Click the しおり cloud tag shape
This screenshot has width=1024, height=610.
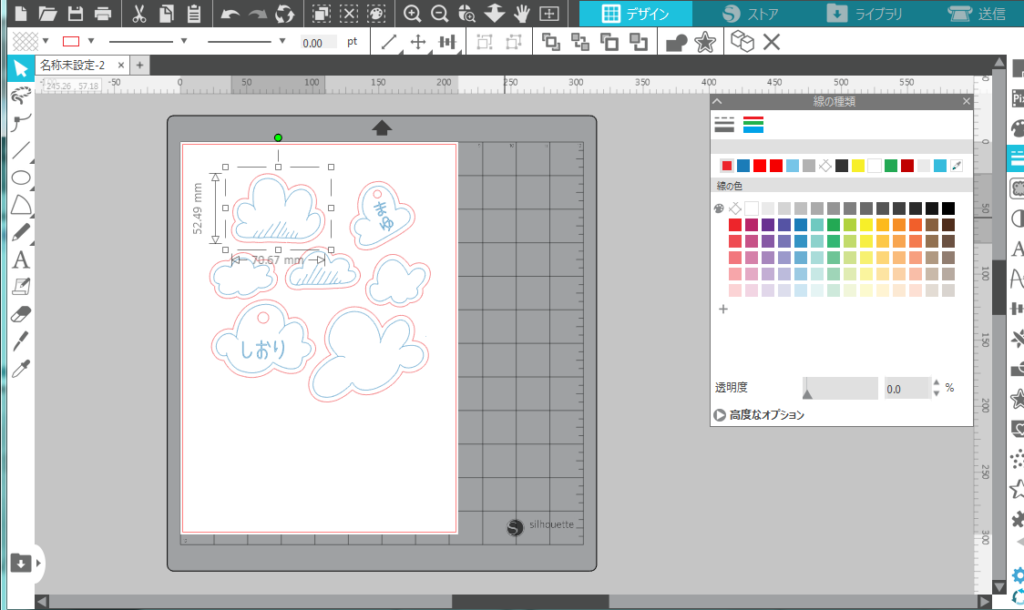[262, 338]
